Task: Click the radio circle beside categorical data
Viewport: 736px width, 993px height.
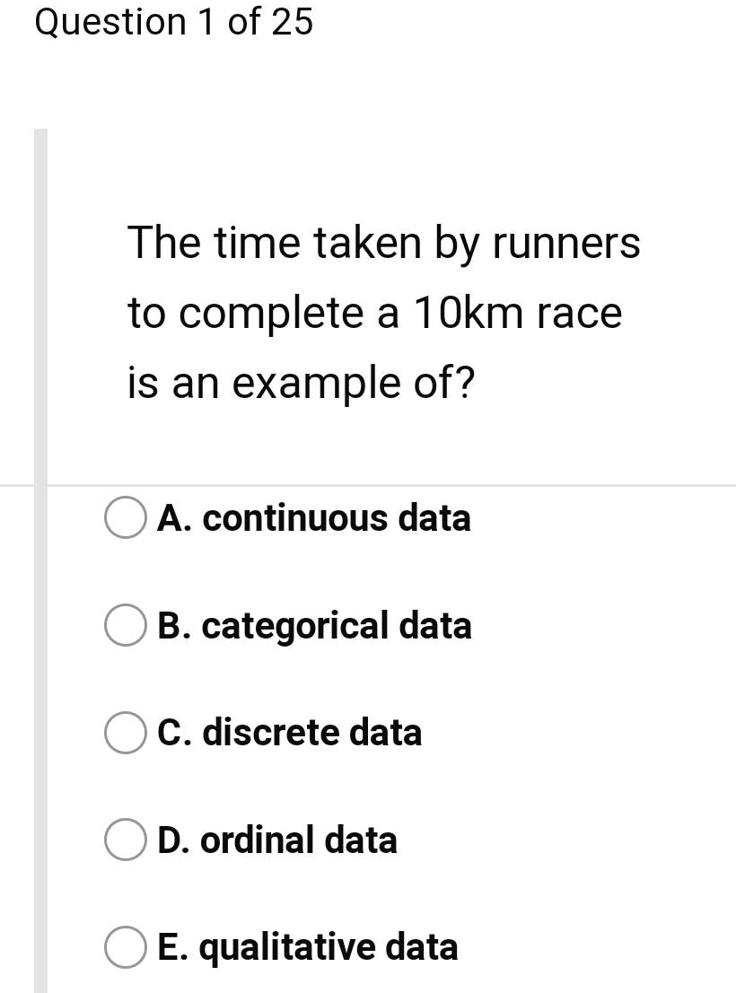Action: pyautogui.click(x=126, y=626)
